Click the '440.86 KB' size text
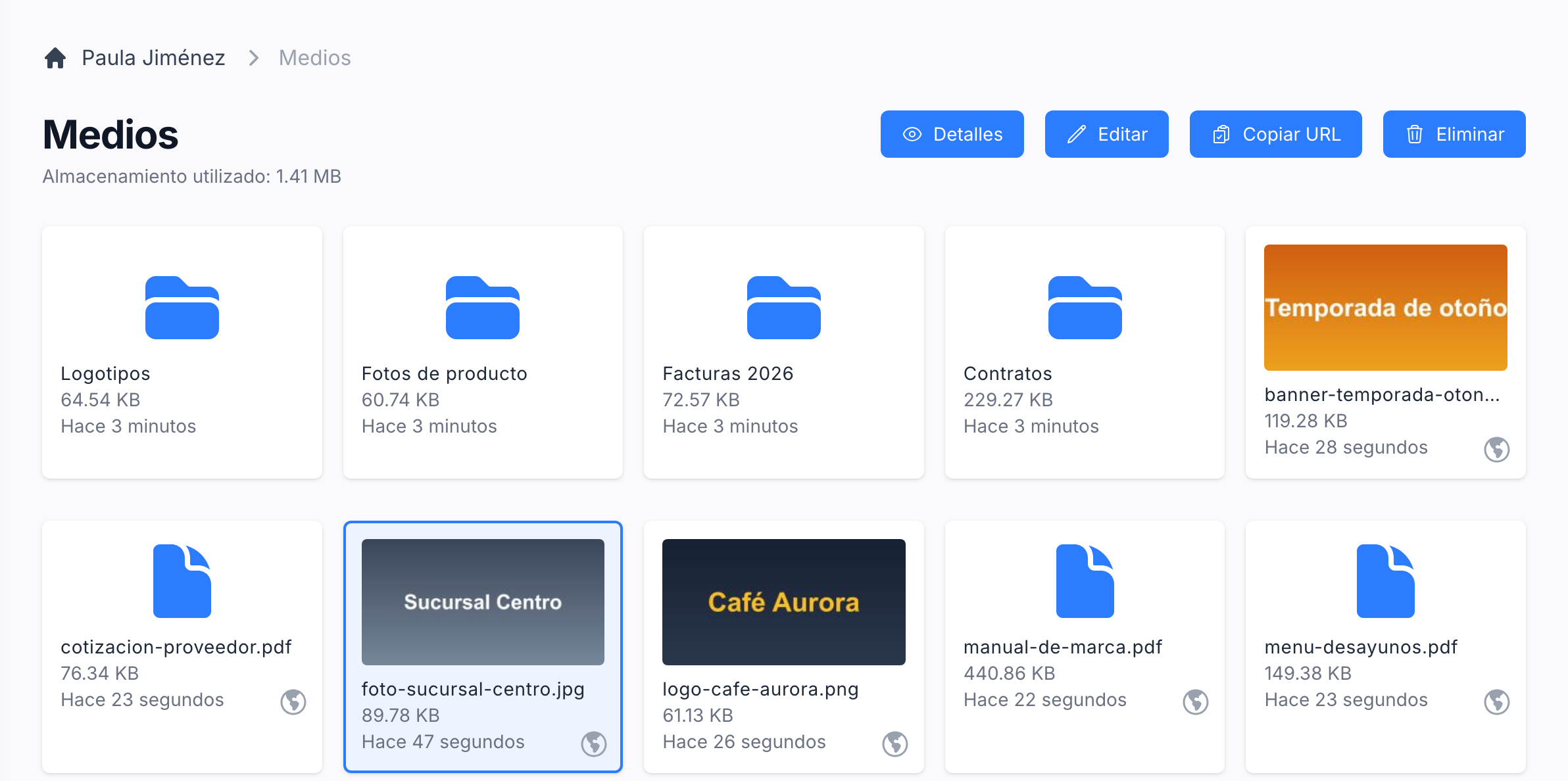Image resolution: width=1568 pixels, height=781 pixels. pyautogui.click(x=1009, y=673)
